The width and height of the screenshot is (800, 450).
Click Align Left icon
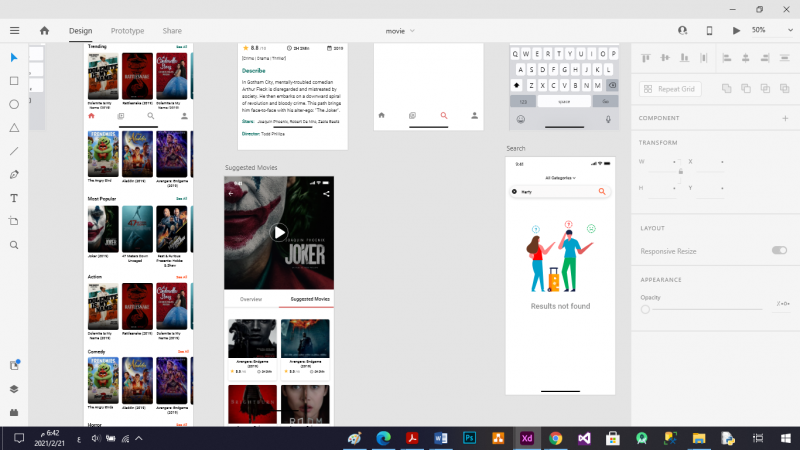[727, 58]
